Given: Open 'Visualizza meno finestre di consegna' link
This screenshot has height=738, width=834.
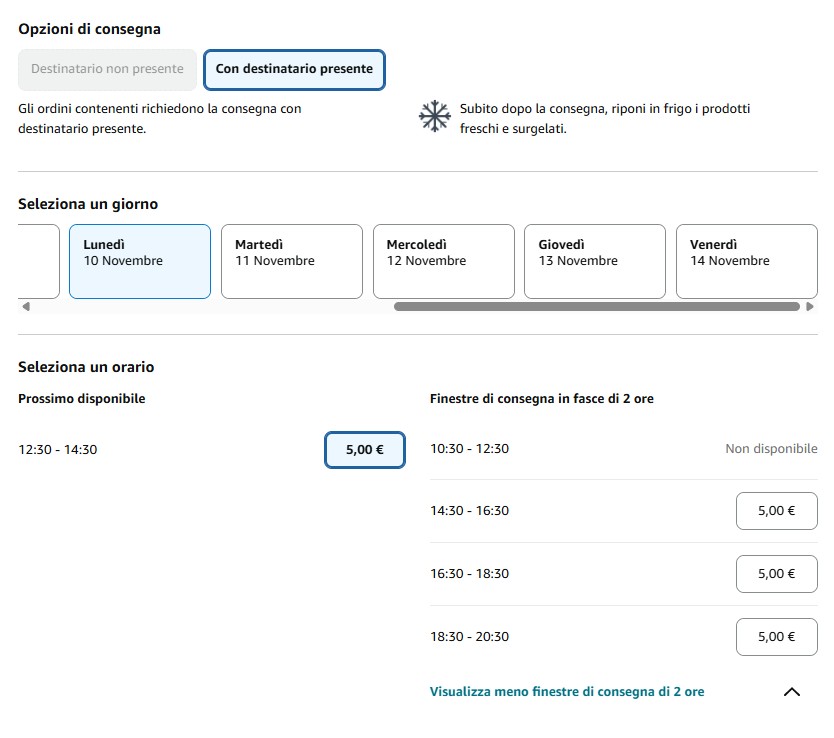Looking at the screenshot, I should (567, 691).
